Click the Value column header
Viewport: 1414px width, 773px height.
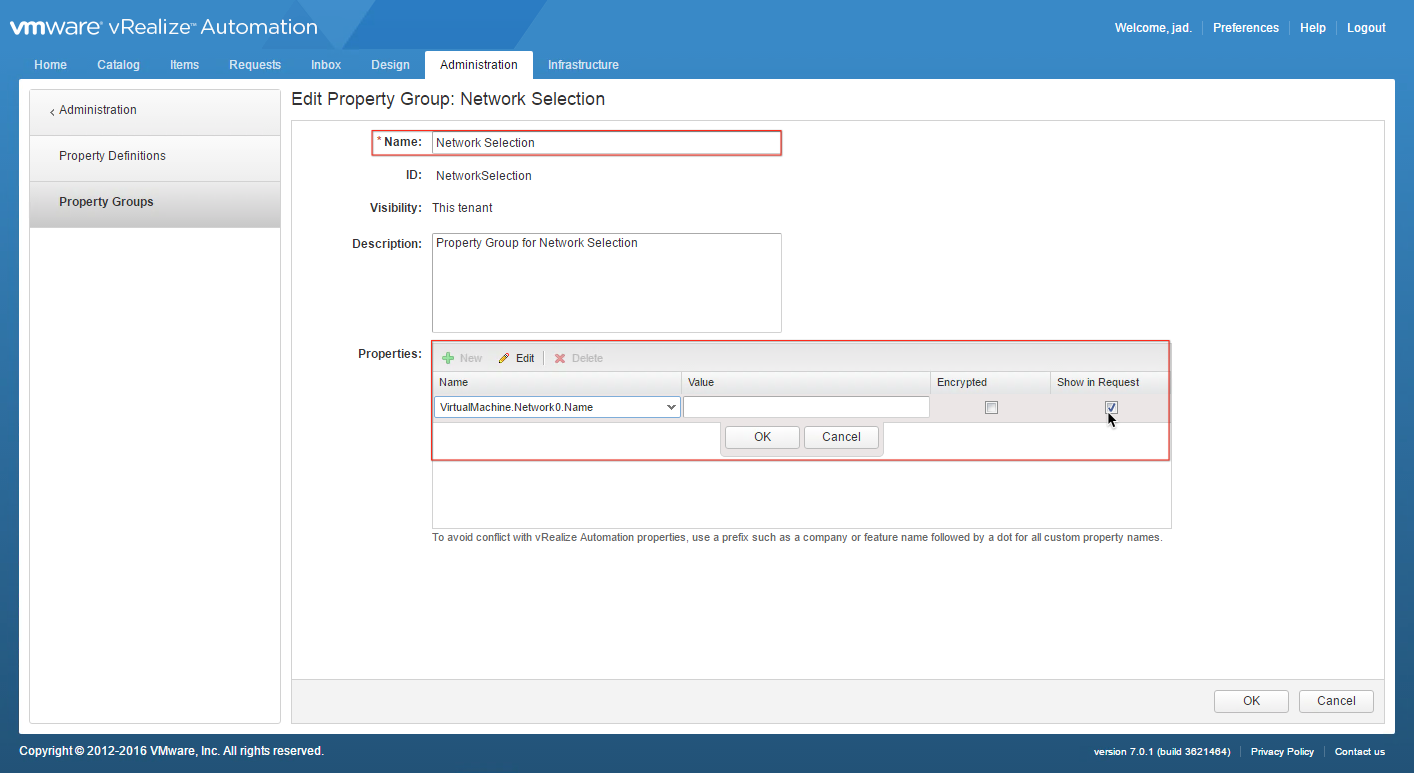click(806, 382)
